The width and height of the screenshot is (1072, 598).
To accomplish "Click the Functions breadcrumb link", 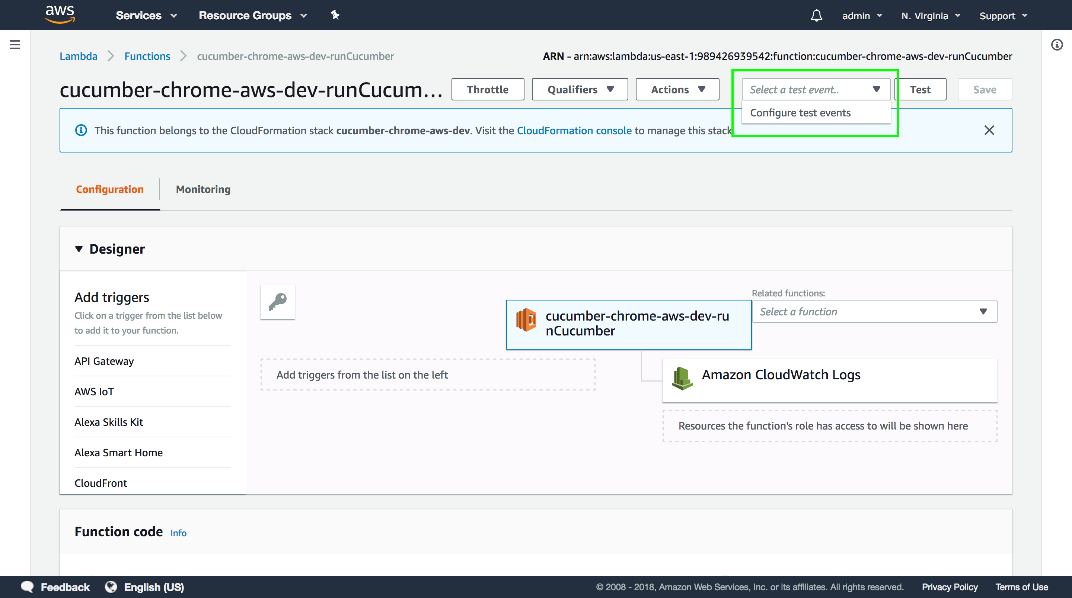I will [147, 56].
